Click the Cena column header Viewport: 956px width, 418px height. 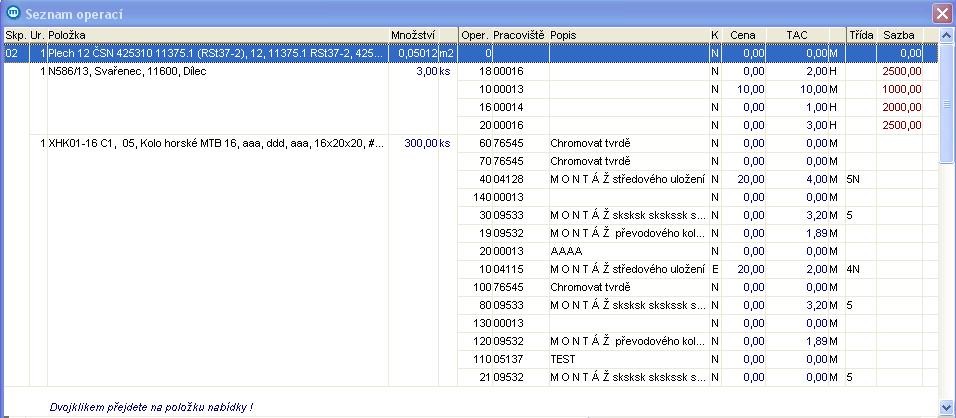pyautogui.click(x=742, y=35)
